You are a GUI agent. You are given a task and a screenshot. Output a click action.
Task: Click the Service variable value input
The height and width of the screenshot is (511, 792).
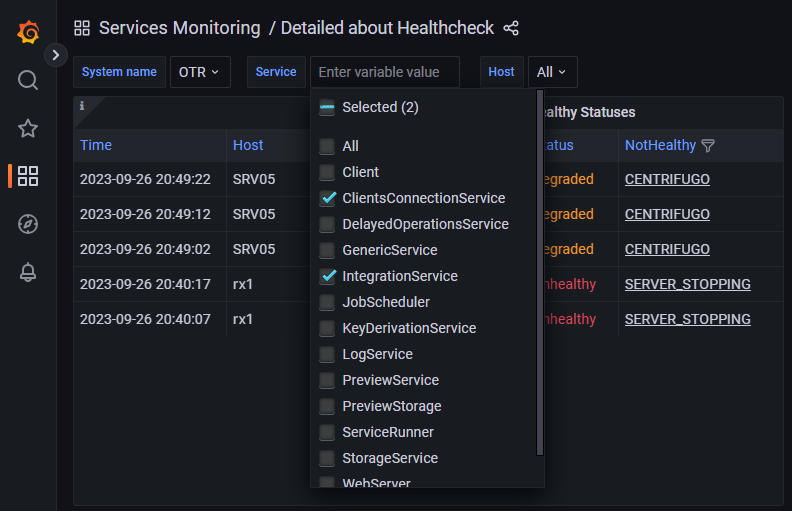(x=385, y=72)
